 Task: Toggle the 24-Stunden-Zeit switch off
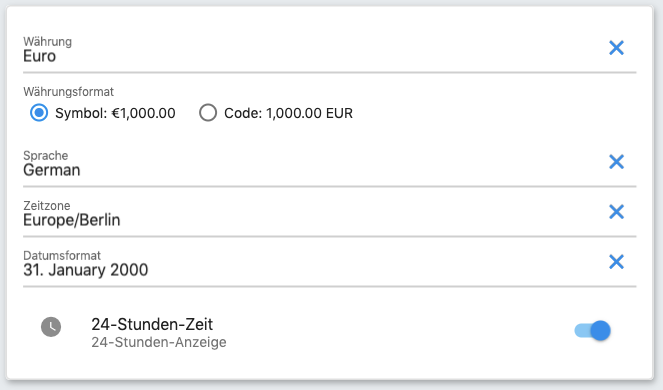click(x=592, y=330)
